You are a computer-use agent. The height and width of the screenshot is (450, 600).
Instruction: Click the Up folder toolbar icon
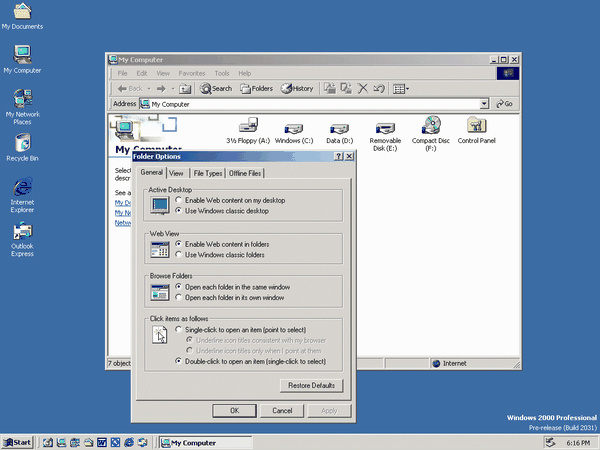click(x=185, y=89)
